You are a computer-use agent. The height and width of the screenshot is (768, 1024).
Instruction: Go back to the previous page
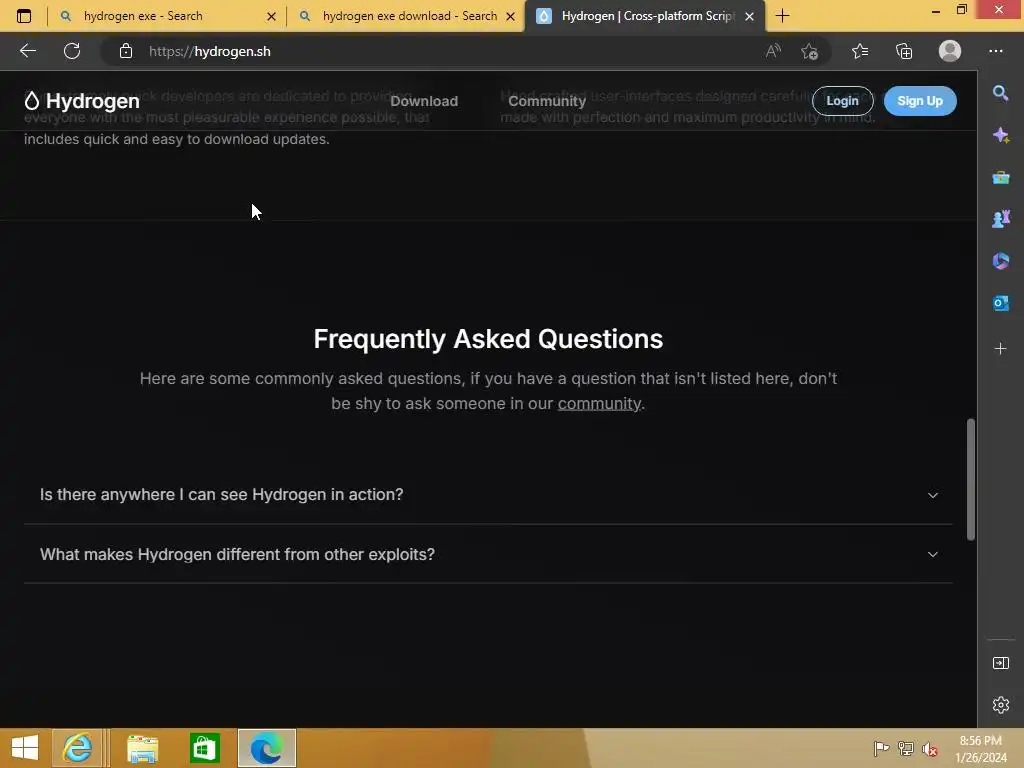27,51
